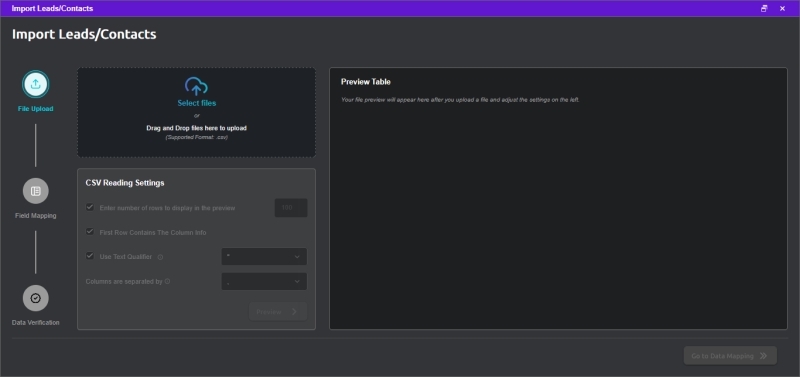Toggle First Row Contains The Column Info checkbox
The image size is (800, 377).
pyautogui.click(x=90, y=232)
